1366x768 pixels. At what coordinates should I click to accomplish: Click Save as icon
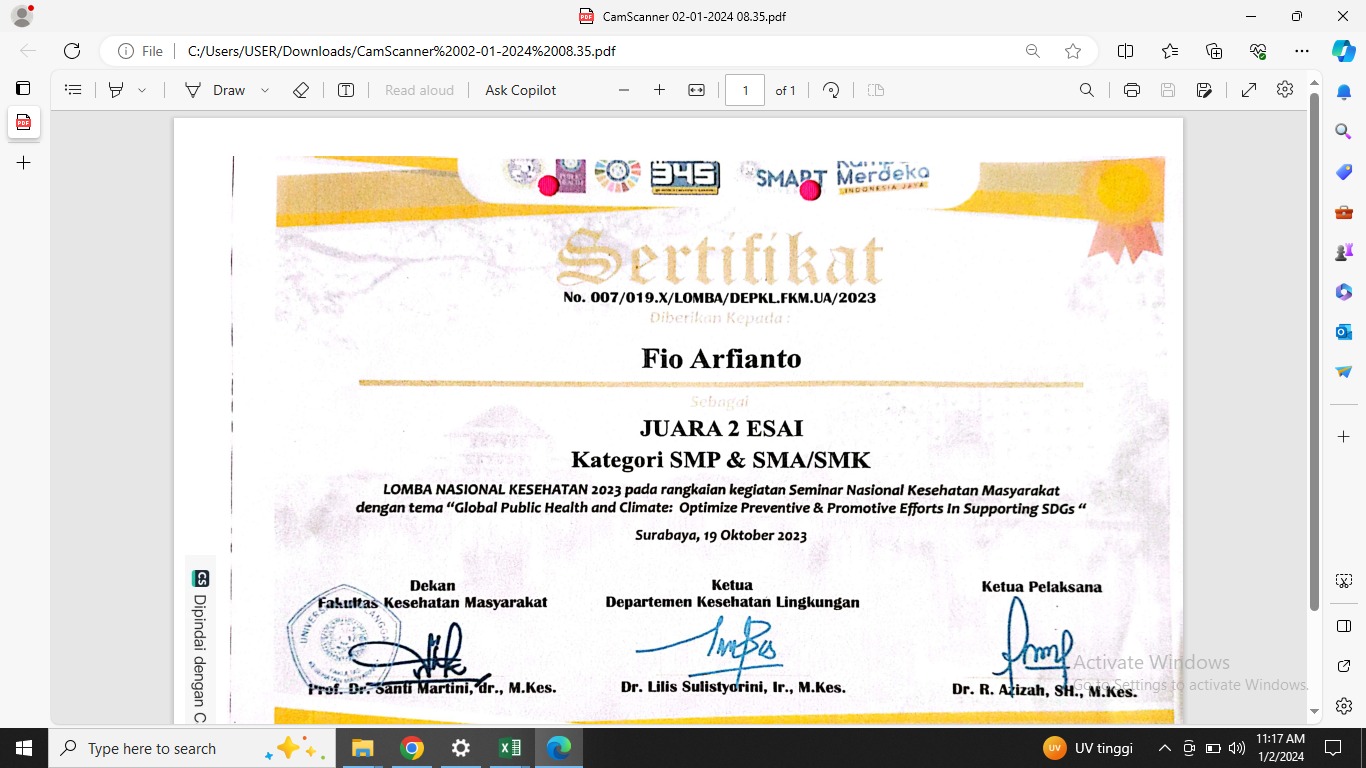pos(1204,90)
